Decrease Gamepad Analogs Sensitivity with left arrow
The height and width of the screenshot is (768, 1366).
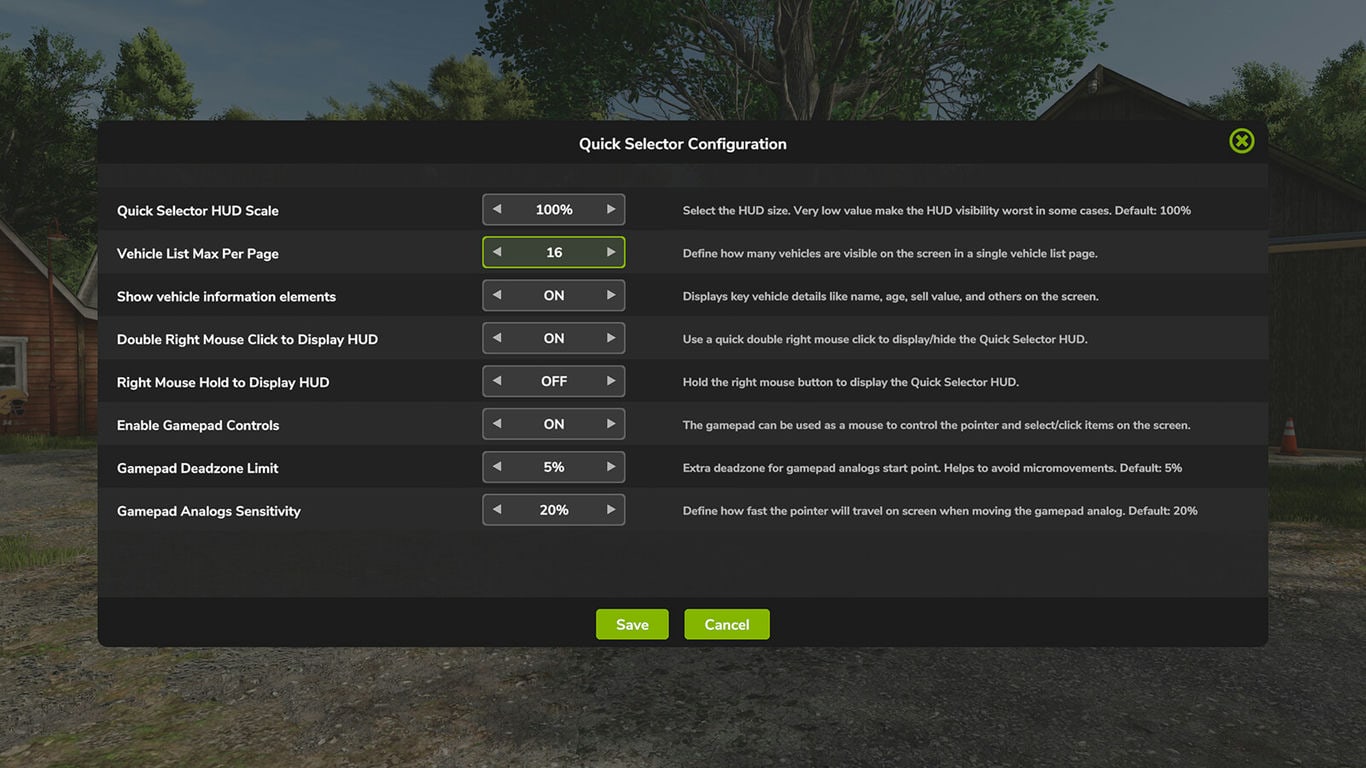click(x=497, y=510)
